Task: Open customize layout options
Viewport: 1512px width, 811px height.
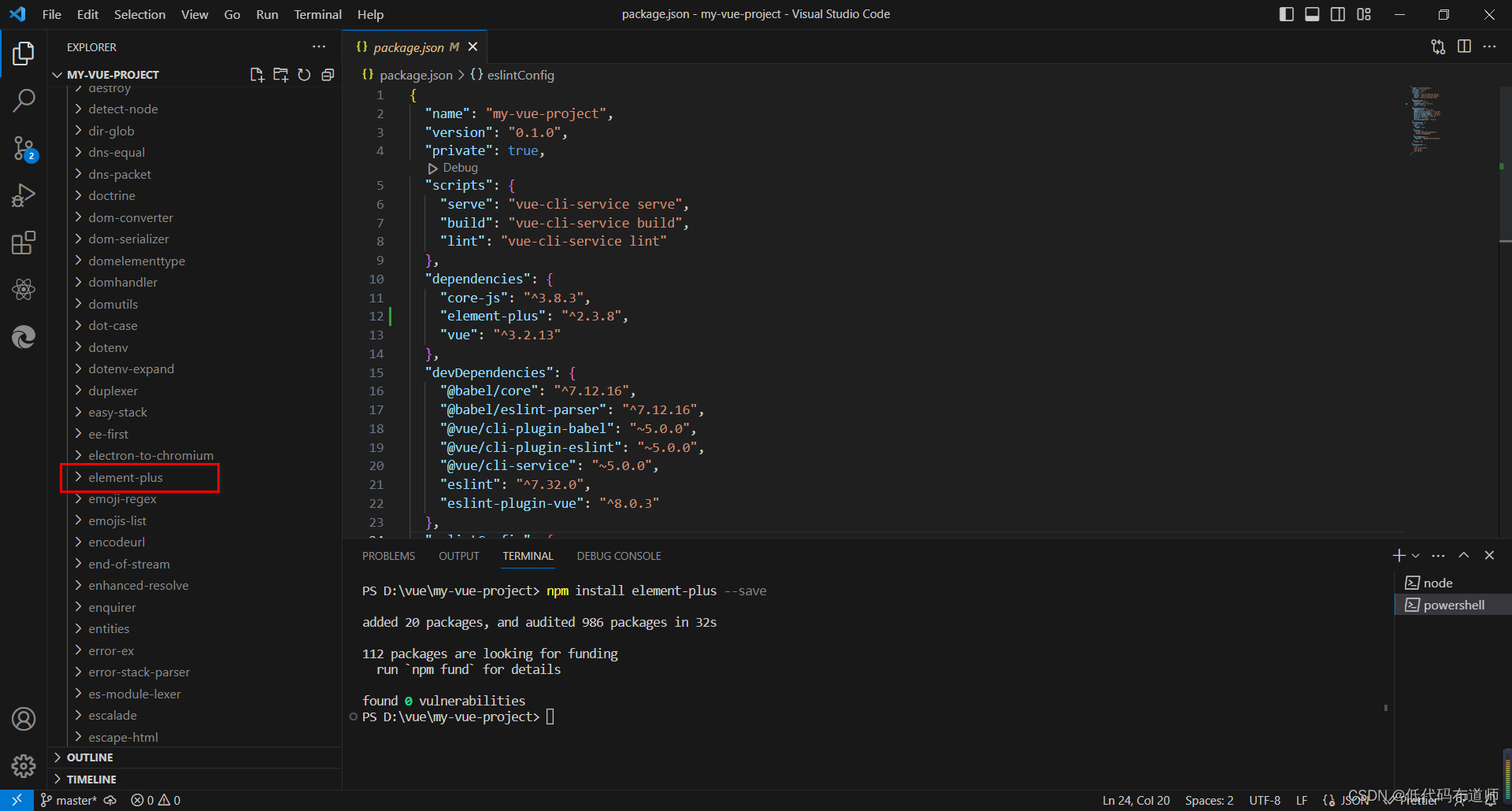Action: tap(1364, 14)
